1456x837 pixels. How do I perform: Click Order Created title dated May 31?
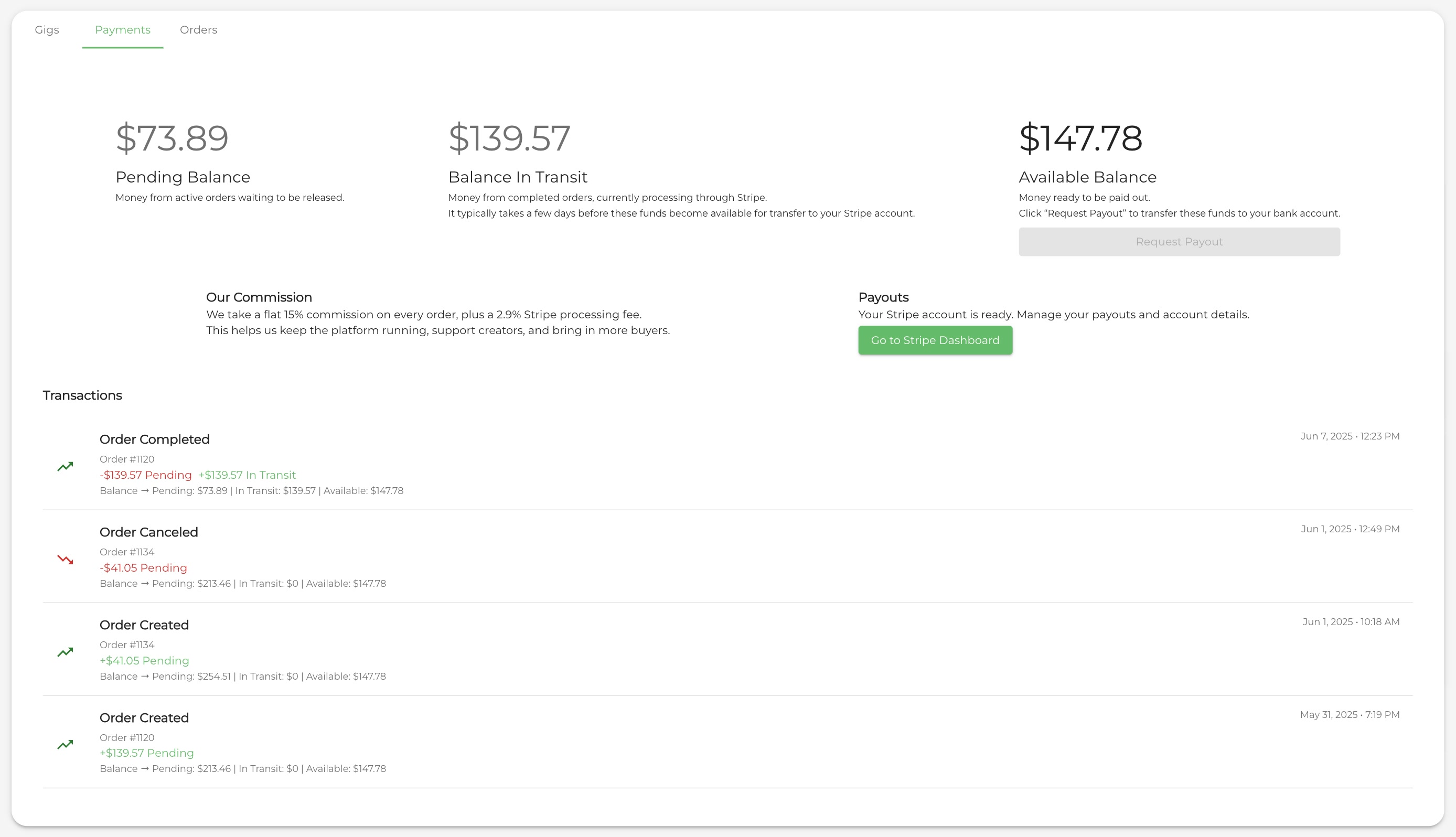[x=144, y=718]
